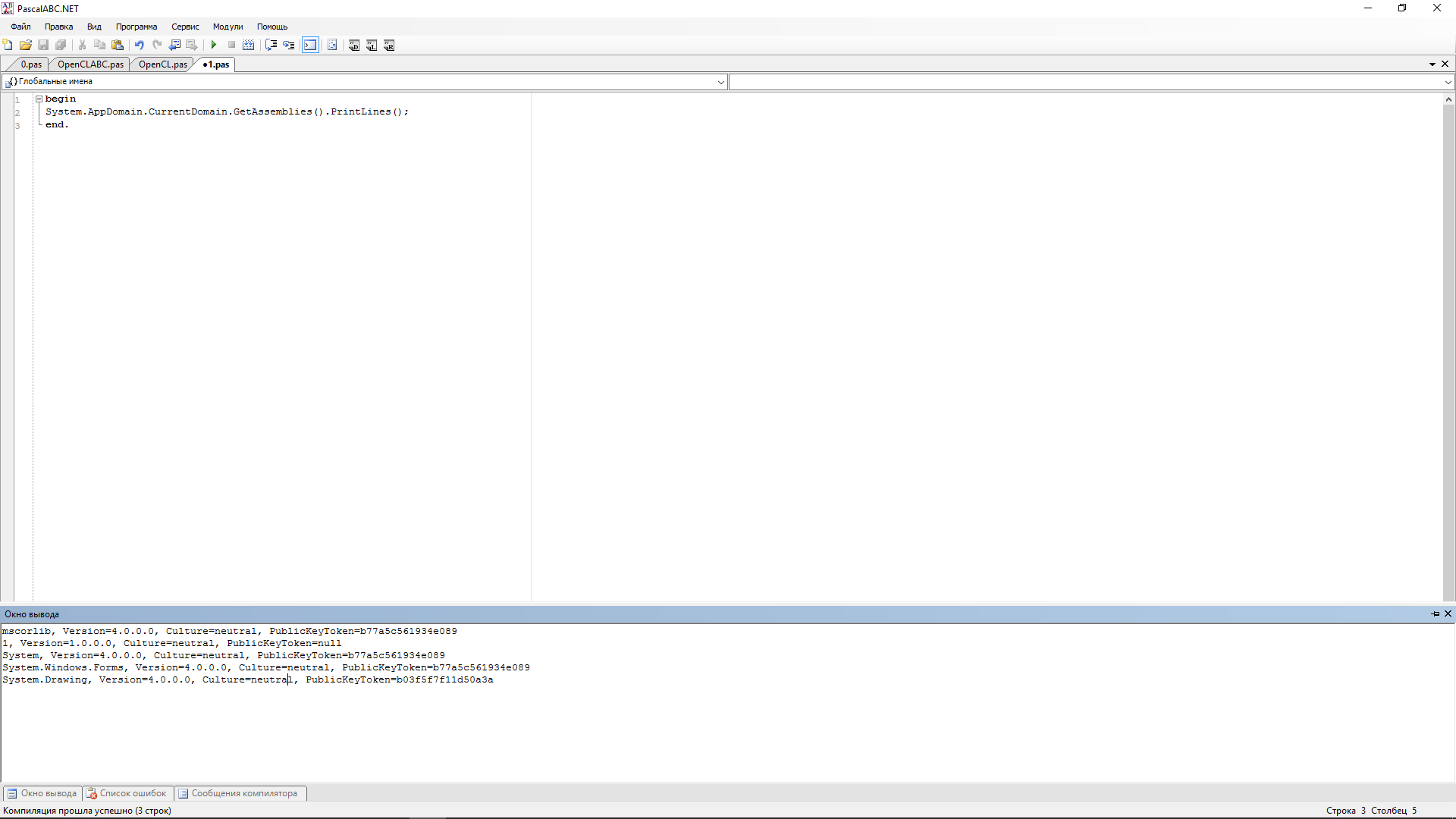The width and height of the screenshot is (1456, 819).
Task: Pin the output window panel
Action: [x=1435, y=614]
